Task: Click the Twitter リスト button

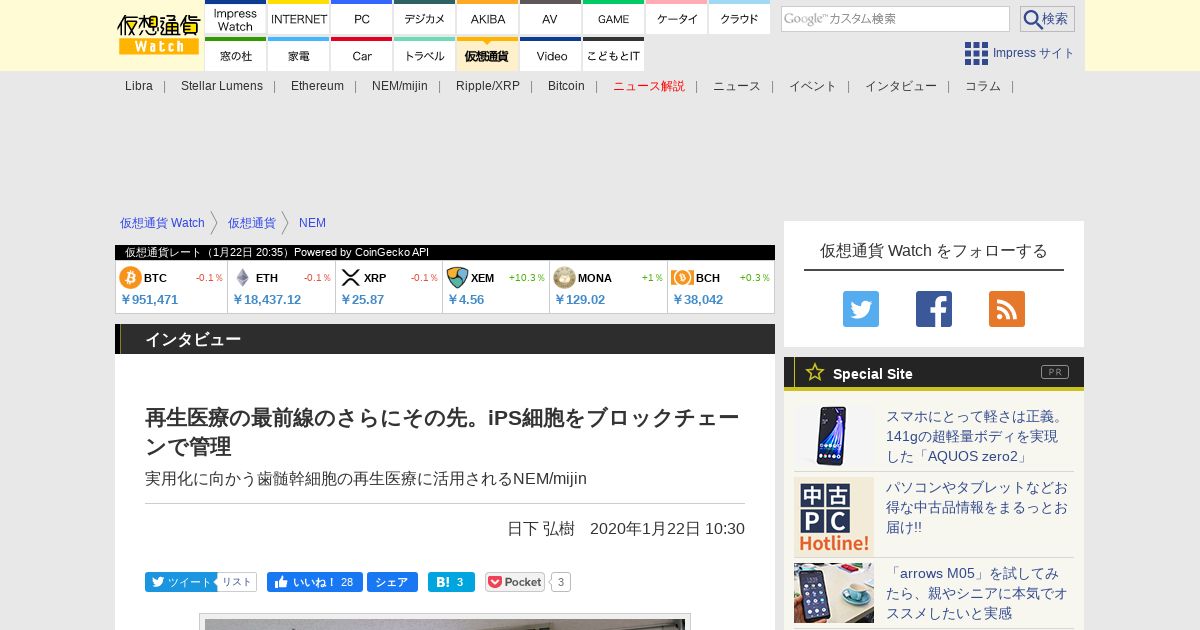Action: coord(237,582)
